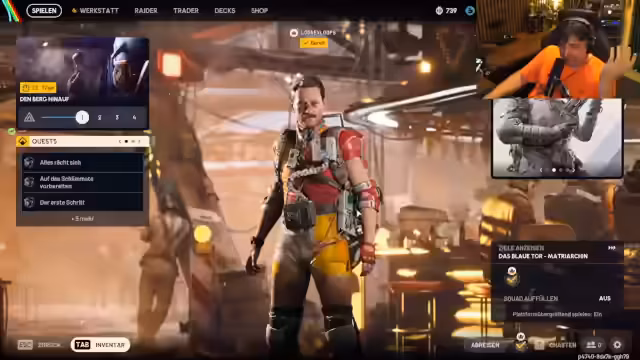
Task: Toggle Plattformübergreifend spielen setting
Action: pyautogui.click(x=557, y=314)
